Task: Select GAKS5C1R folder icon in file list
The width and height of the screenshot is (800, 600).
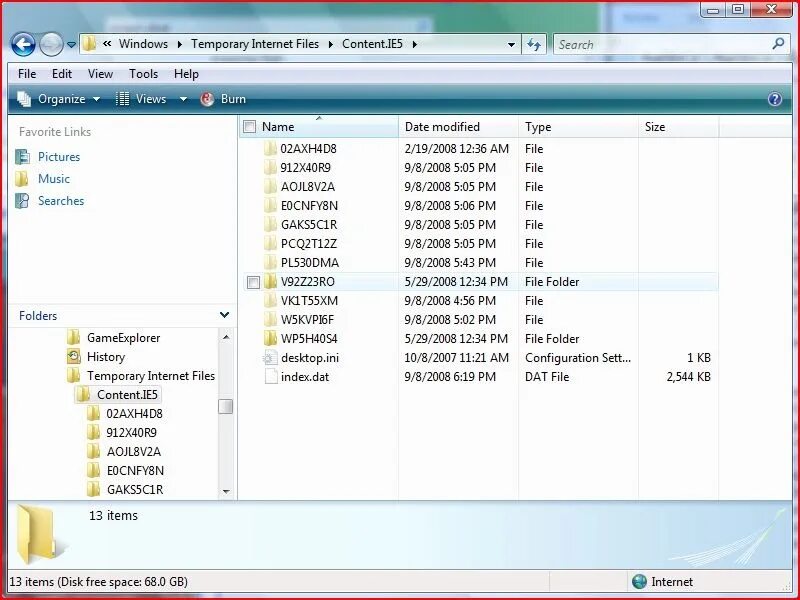Action: [x=270, y=224]
